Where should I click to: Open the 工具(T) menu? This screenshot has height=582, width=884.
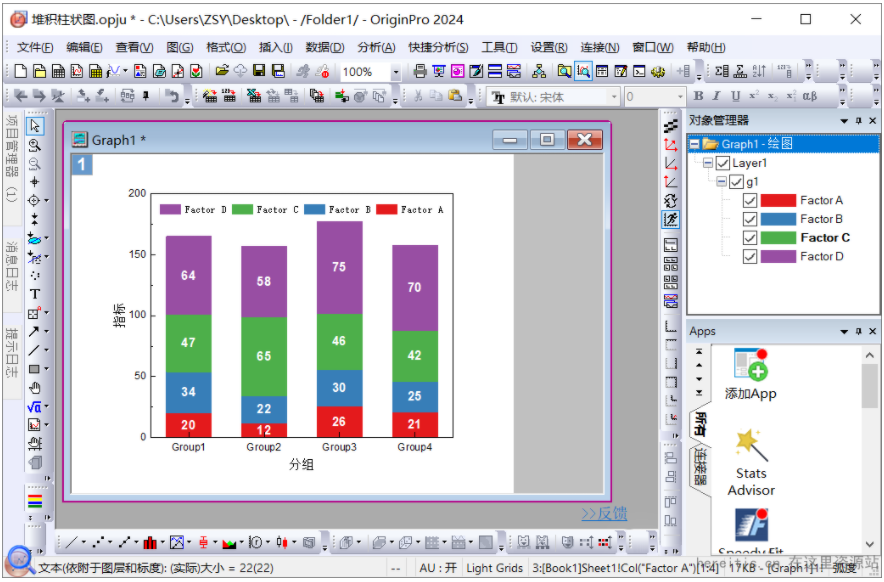coord(499,47)
